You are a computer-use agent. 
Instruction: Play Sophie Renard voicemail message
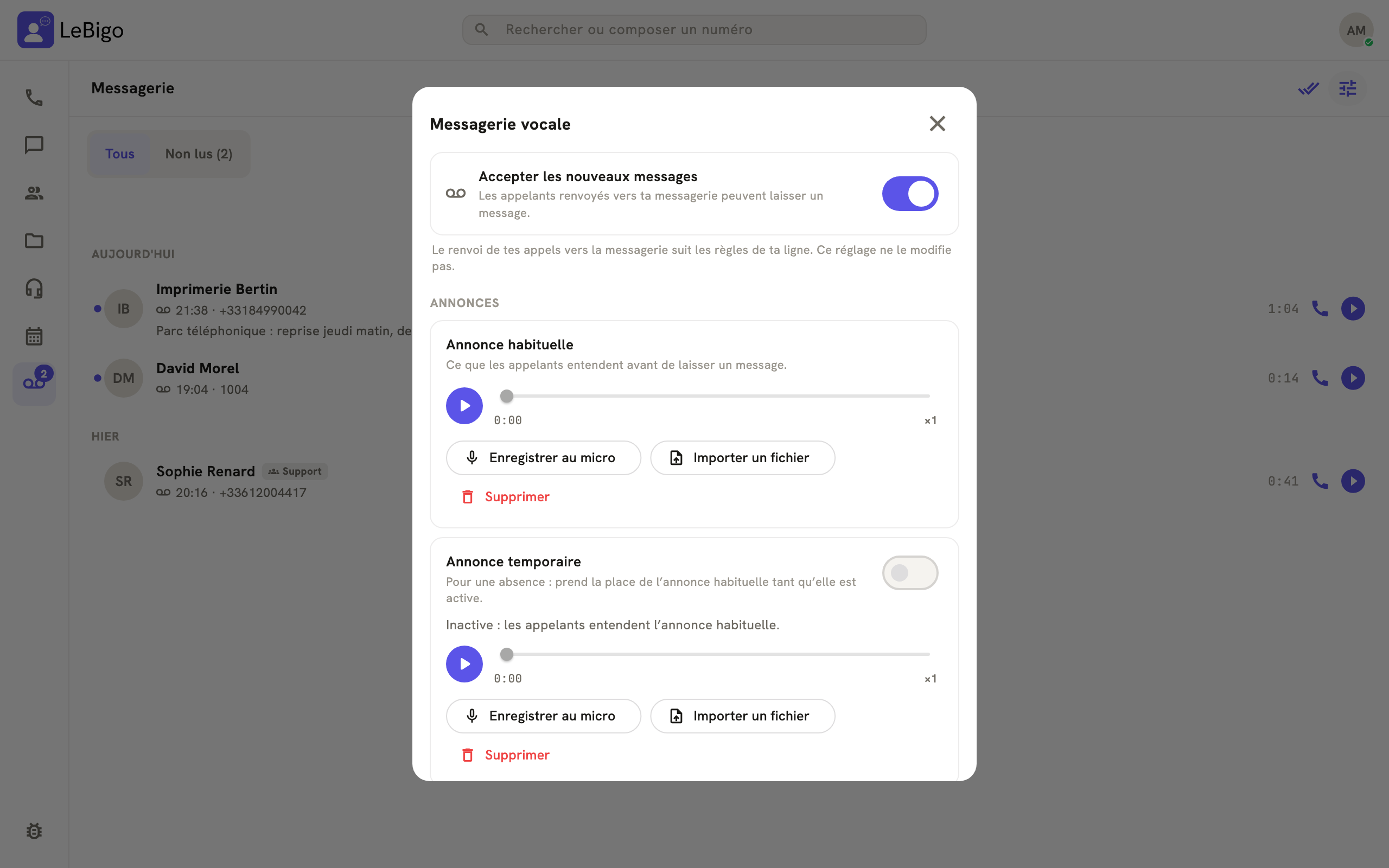[x=1353, y=481]
